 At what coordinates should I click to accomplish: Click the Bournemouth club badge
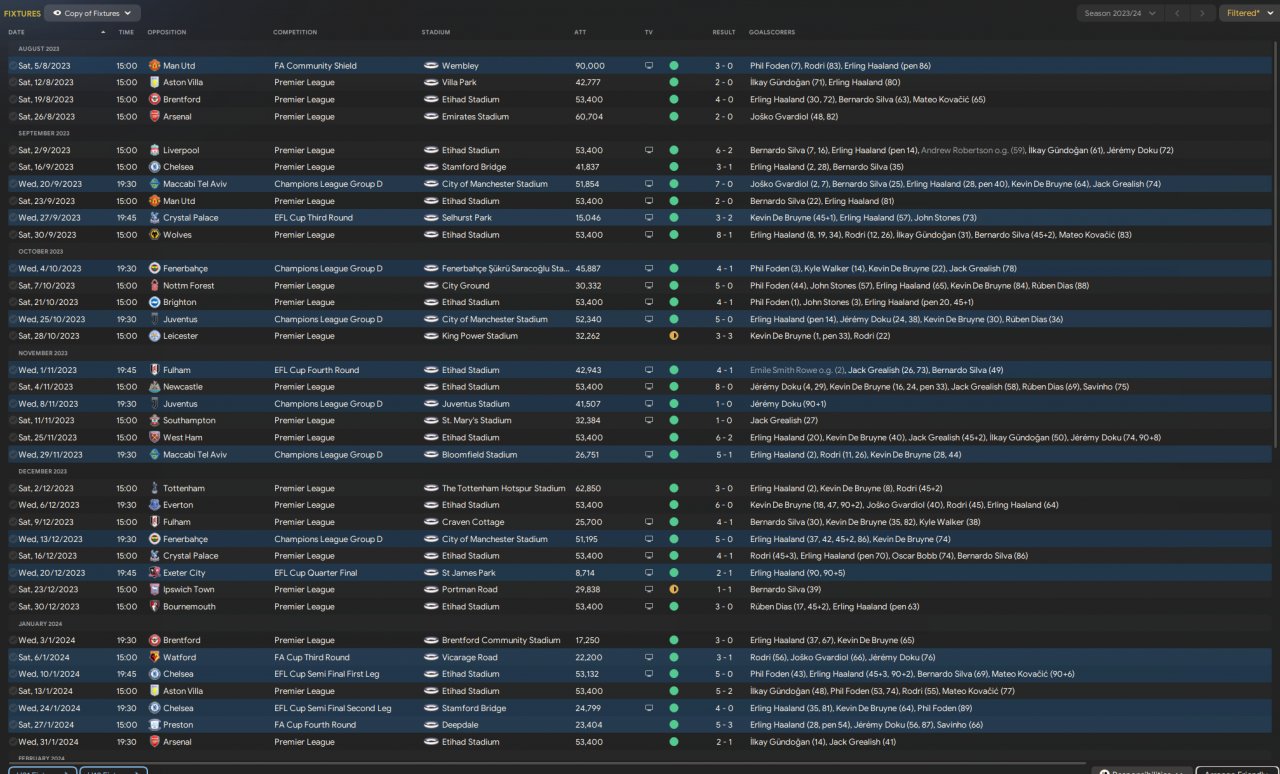[x=154, y=607]
